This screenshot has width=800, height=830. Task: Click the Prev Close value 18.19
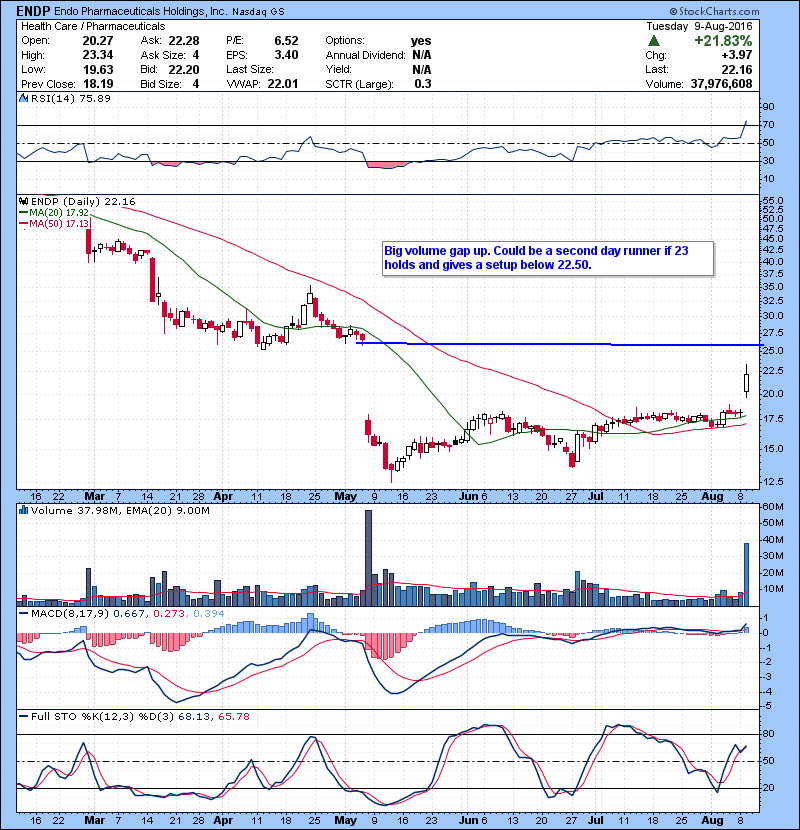[x=98, y=84]
